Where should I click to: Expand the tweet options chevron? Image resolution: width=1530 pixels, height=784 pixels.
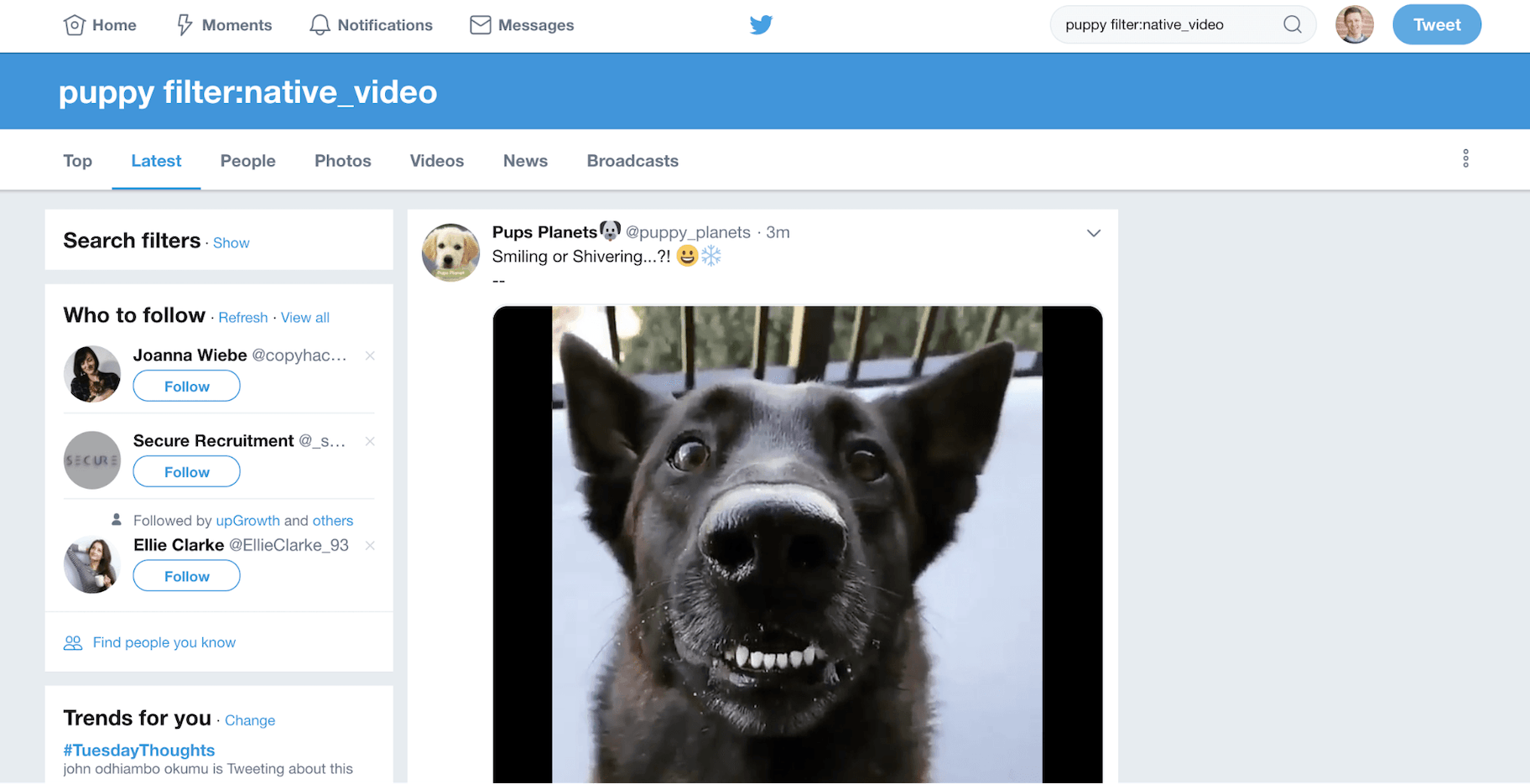(x=1093, y=233)
